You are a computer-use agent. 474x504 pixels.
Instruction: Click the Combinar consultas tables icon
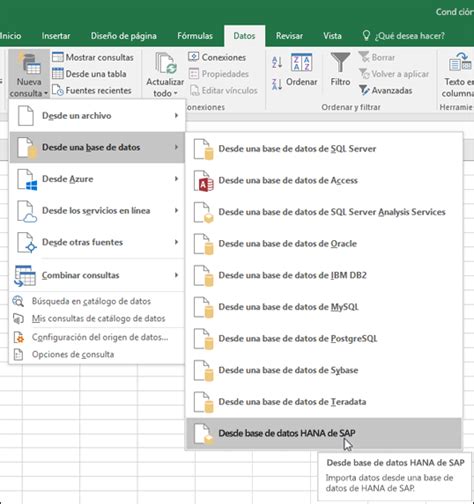point(25,276)
